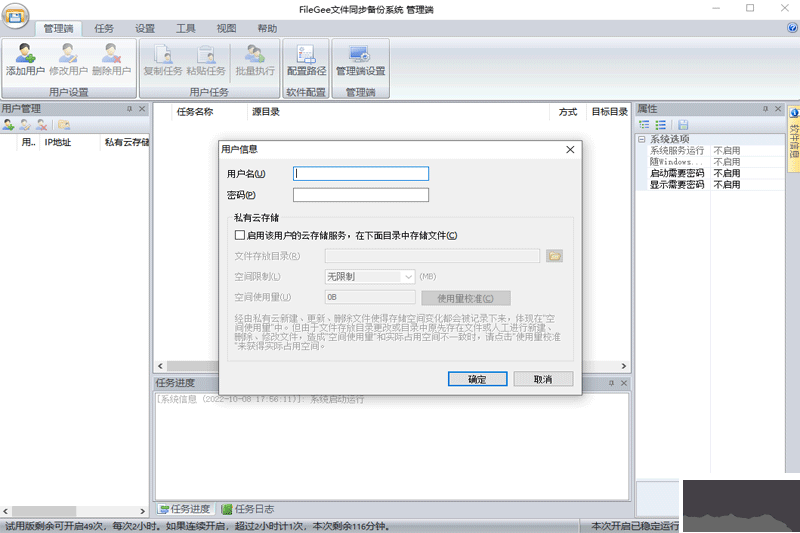
Task: Open Manager Settings (管理端设置) in ribbon
Action: 360,60
